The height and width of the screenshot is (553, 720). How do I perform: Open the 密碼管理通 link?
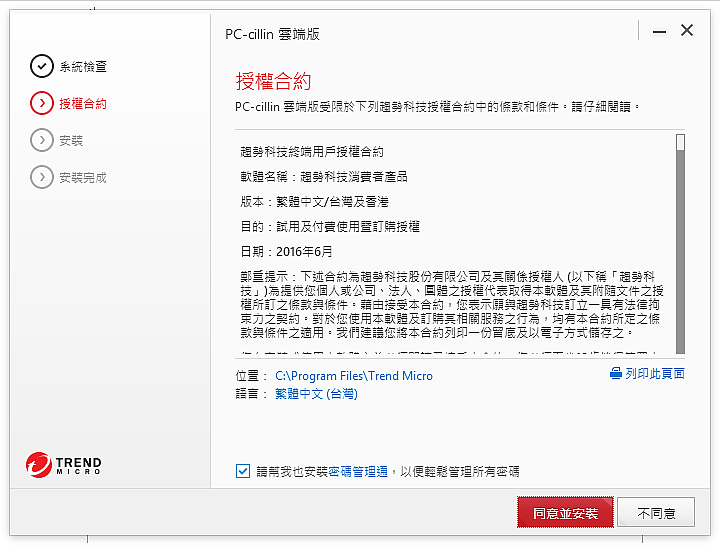click(358, 471)
